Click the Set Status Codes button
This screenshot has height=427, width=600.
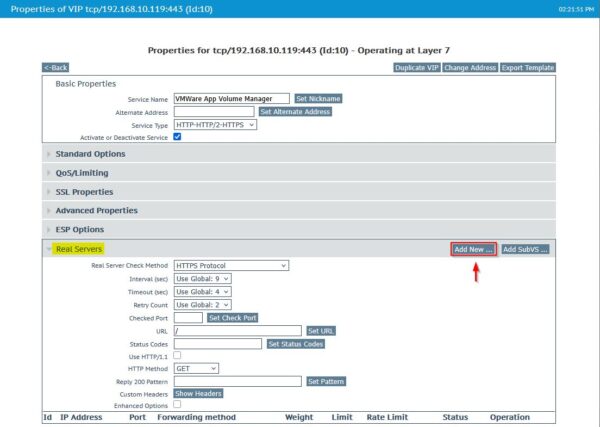pyautogui.click(x=295, y=344)
